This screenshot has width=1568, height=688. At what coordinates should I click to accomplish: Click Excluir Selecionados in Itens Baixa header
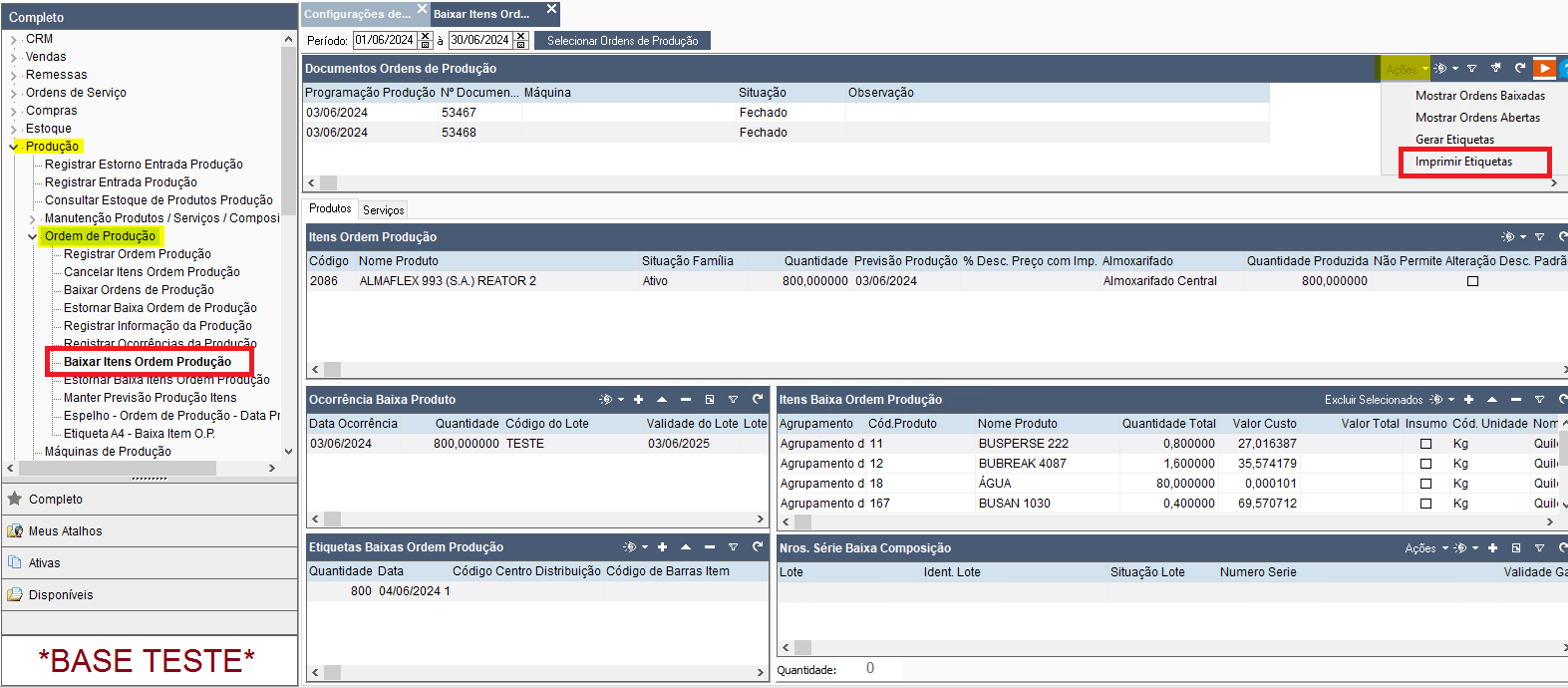1374,400
